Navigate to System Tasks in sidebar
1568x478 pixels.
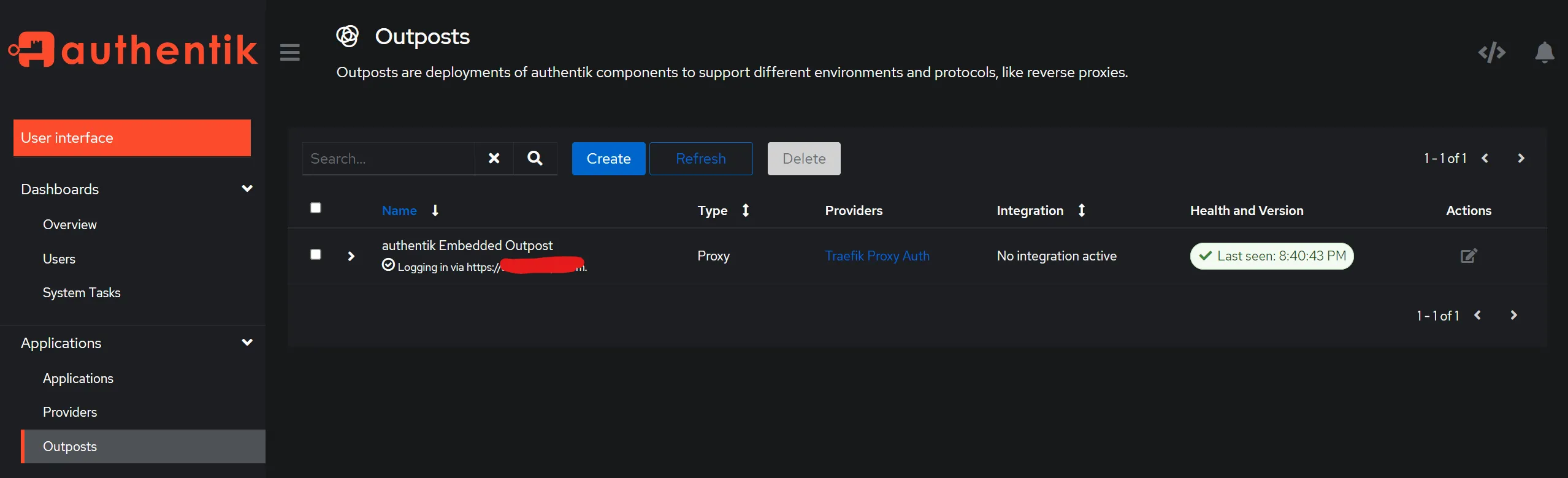click(82, 293)
